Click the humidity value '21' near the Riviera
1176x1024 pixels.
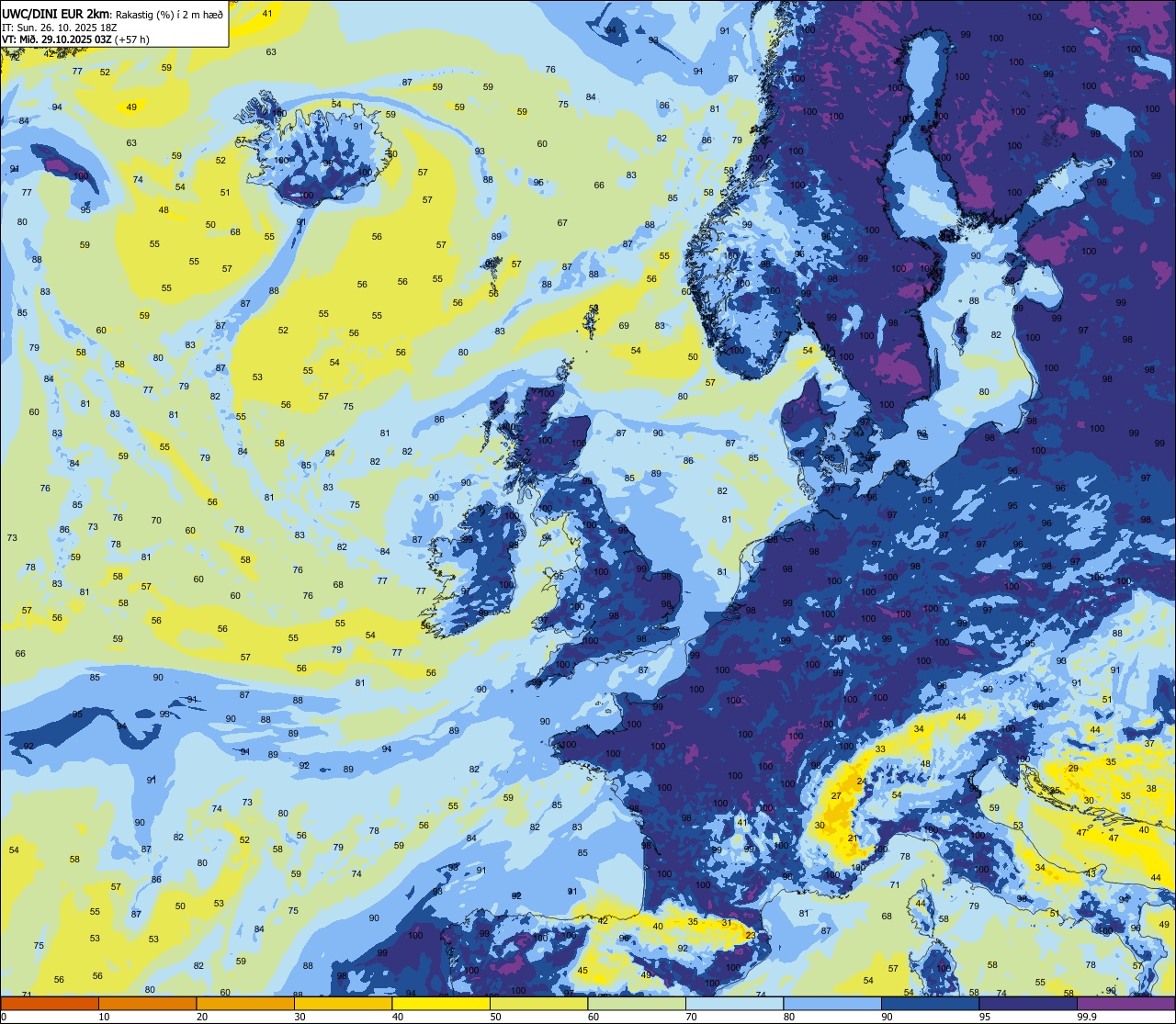(853, 838)
